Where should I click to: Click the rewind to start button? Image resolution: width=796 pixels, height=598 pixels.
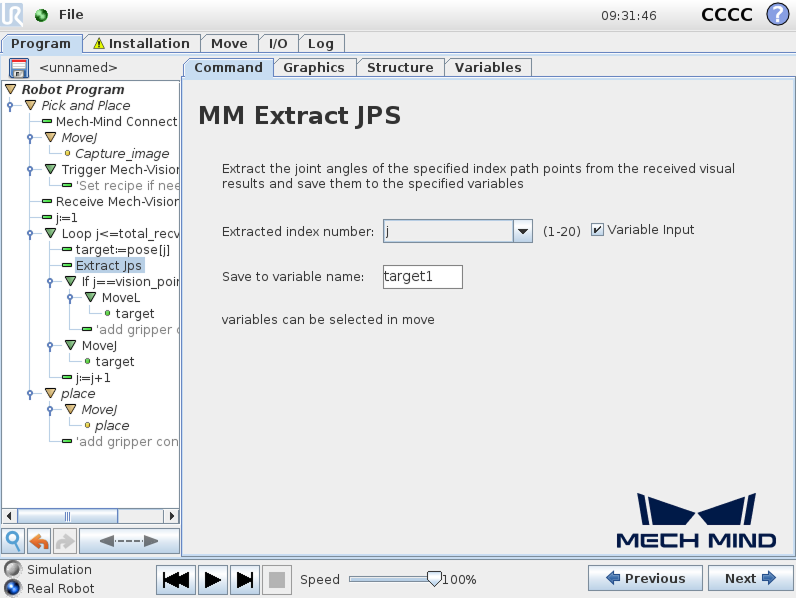(x=176, y=579)
